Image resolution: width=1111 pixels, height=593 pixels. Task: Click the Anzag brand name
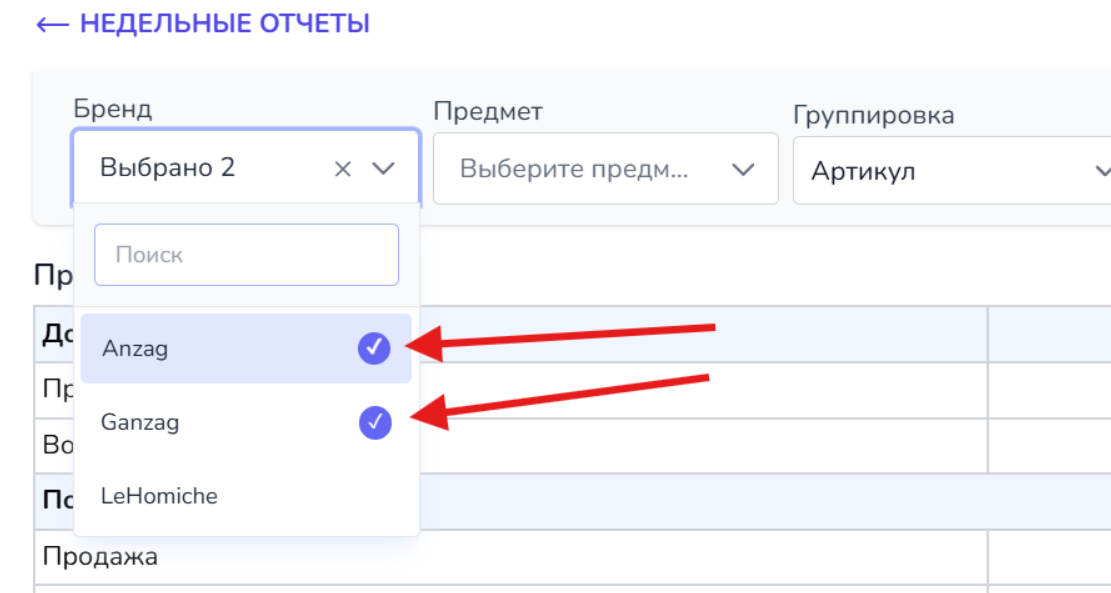[134, 349]
